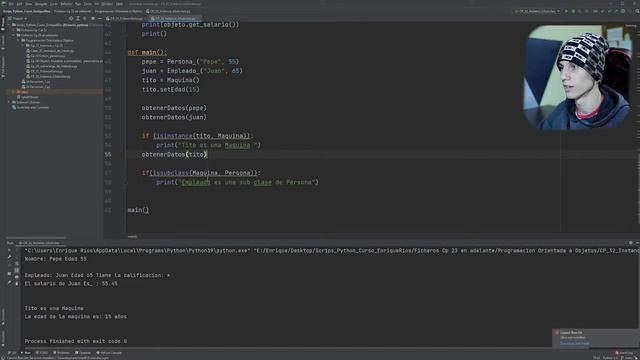640x360 pixels.
Task: Click the collapse all icon in Project panel
Action: click(85, 18)
